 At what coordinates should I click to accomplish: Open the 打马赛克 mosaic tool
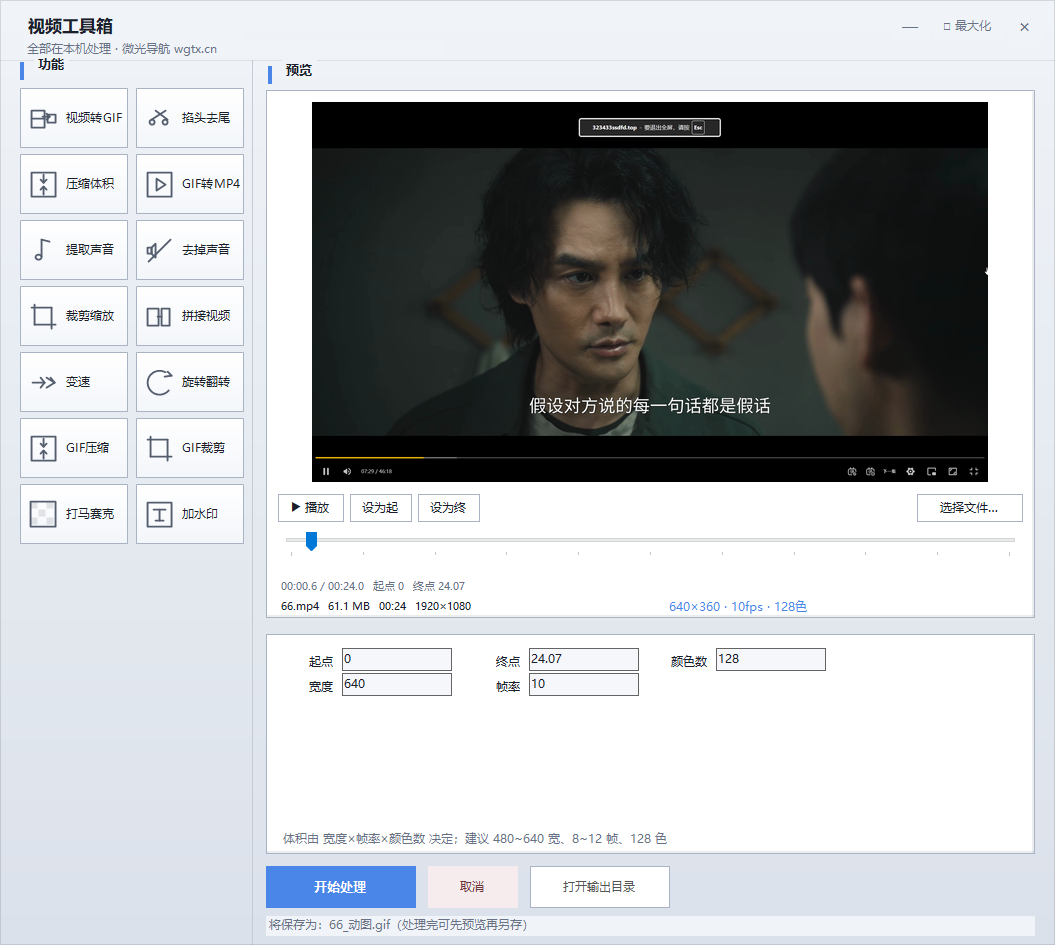tap(74, 513)
